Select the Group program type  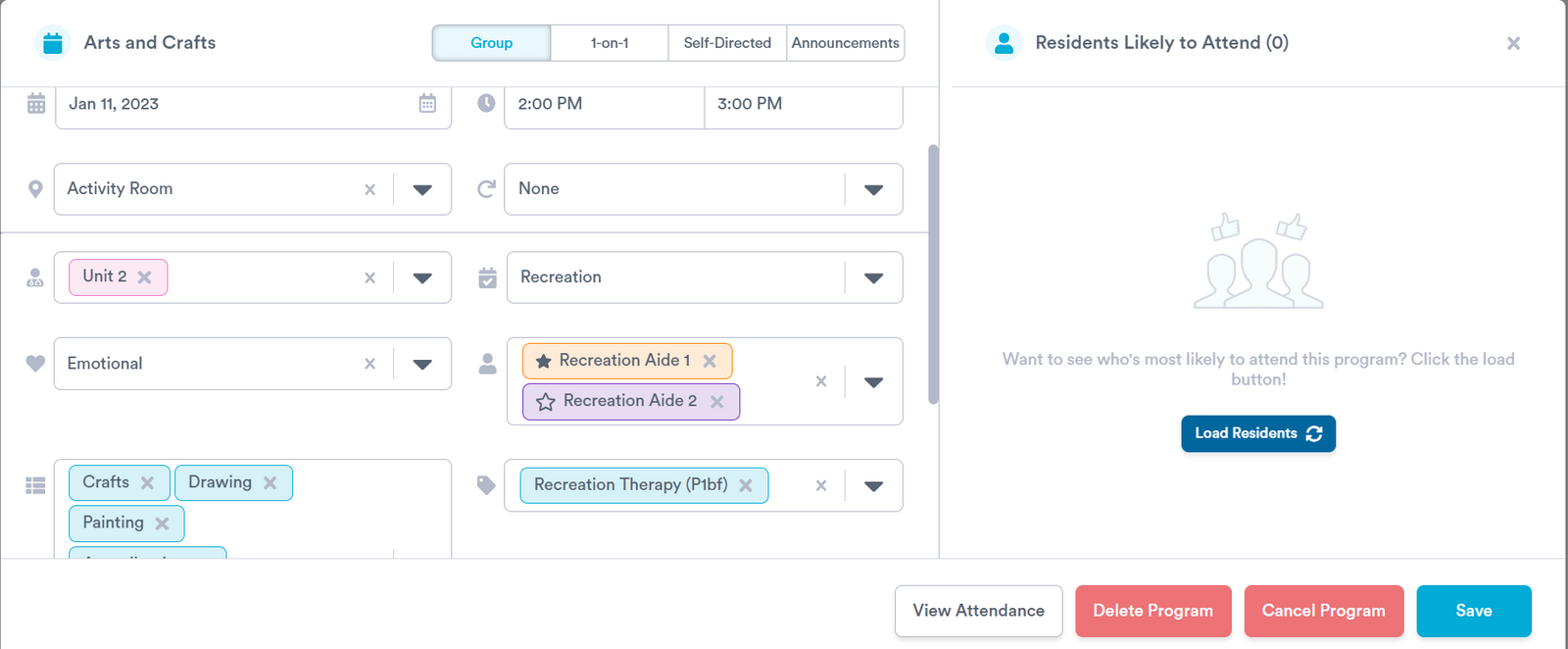click(491, 43)
